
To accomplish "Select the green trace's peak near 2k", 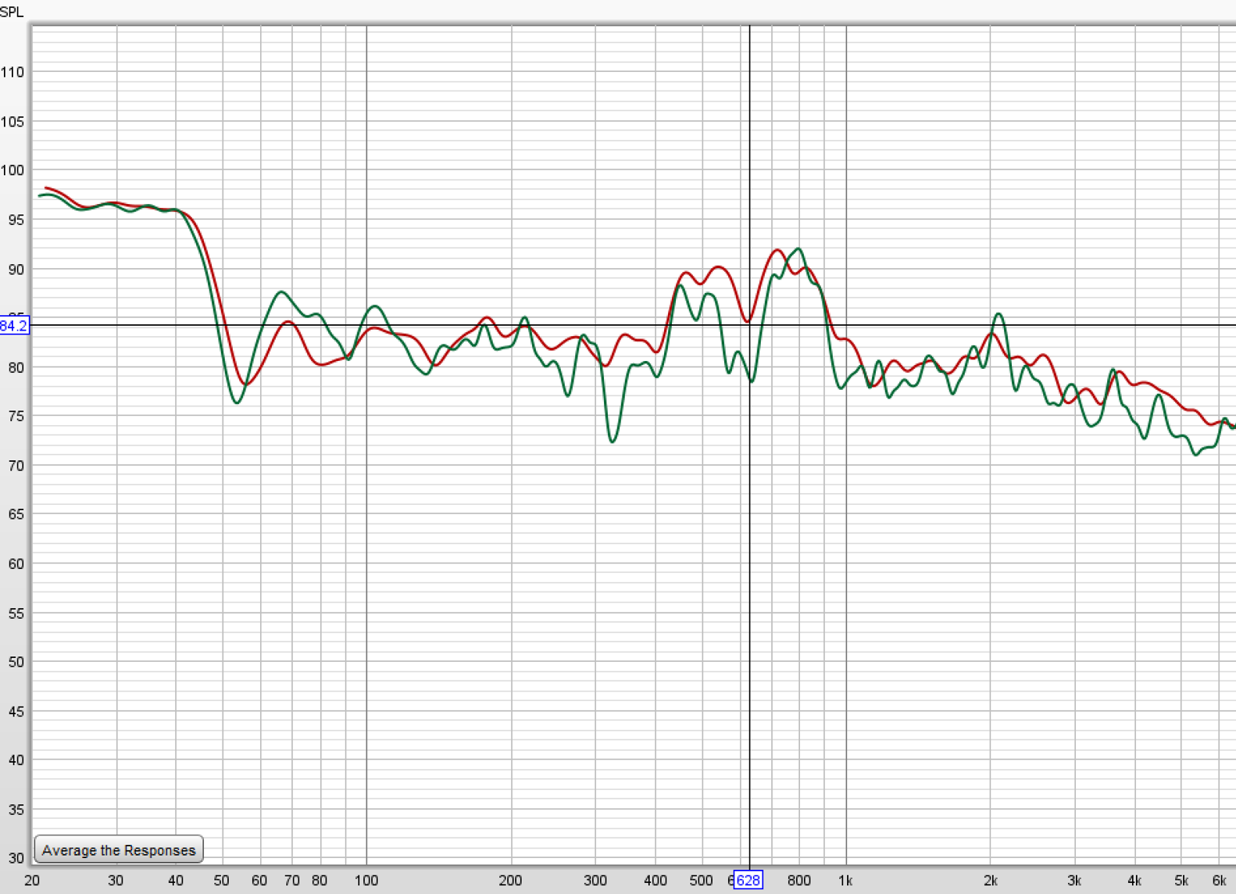I will 998,314.
